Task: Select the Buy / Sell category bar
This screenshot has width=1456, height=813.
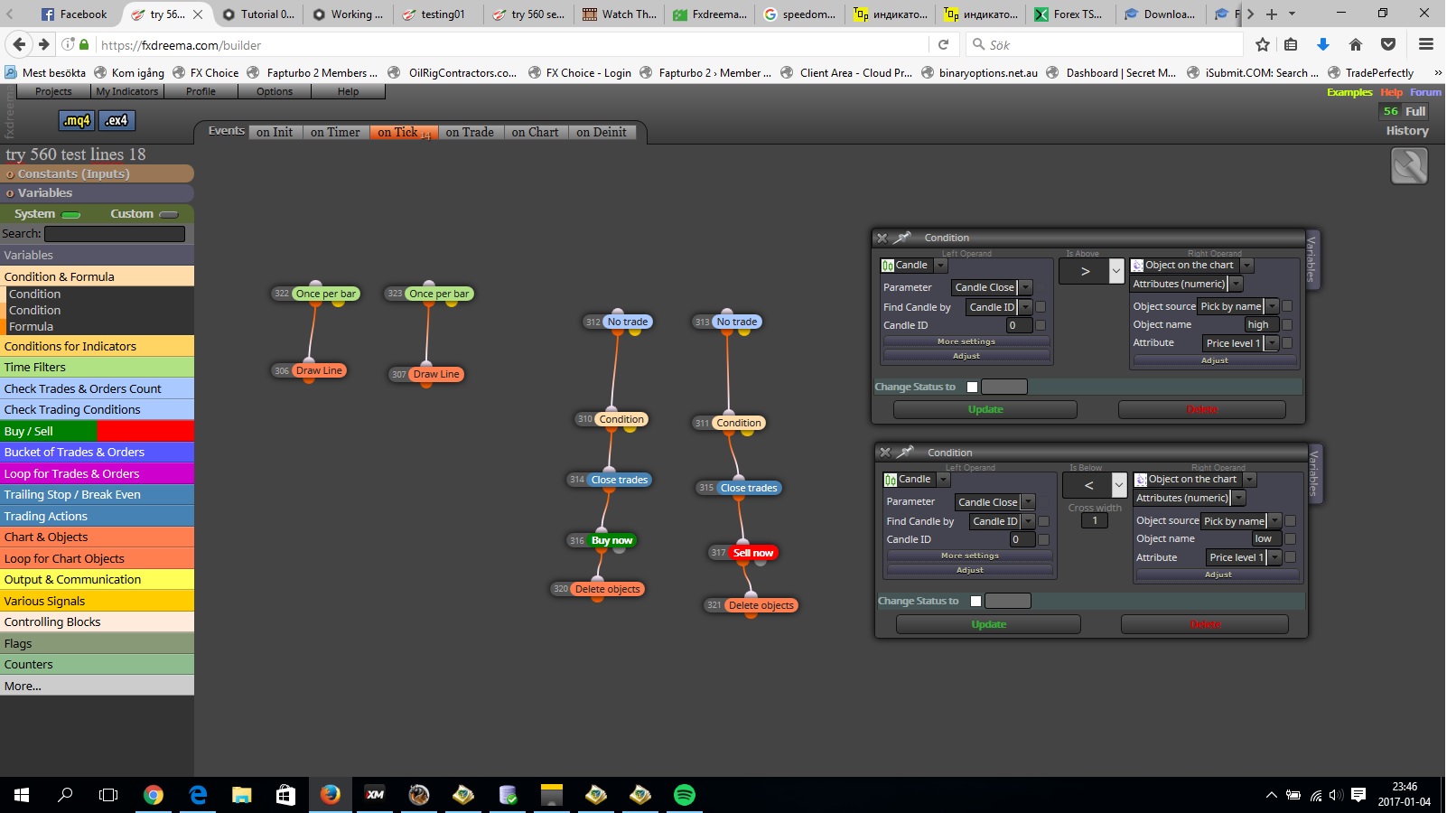Action: [97, 431]
